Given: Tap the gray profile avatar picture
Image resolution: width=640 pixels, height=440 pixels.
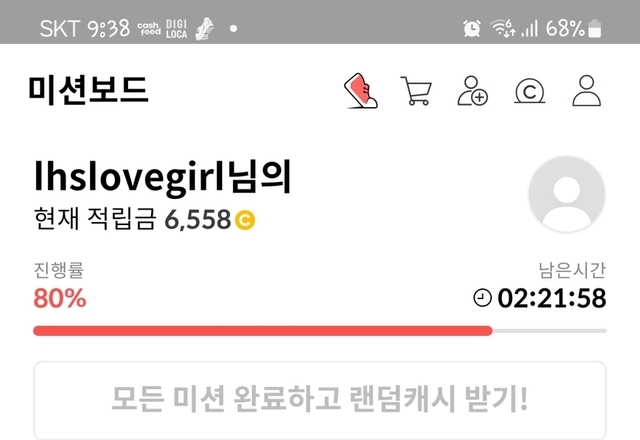Looking at the screenshot, I should click(x=567, y=194).
